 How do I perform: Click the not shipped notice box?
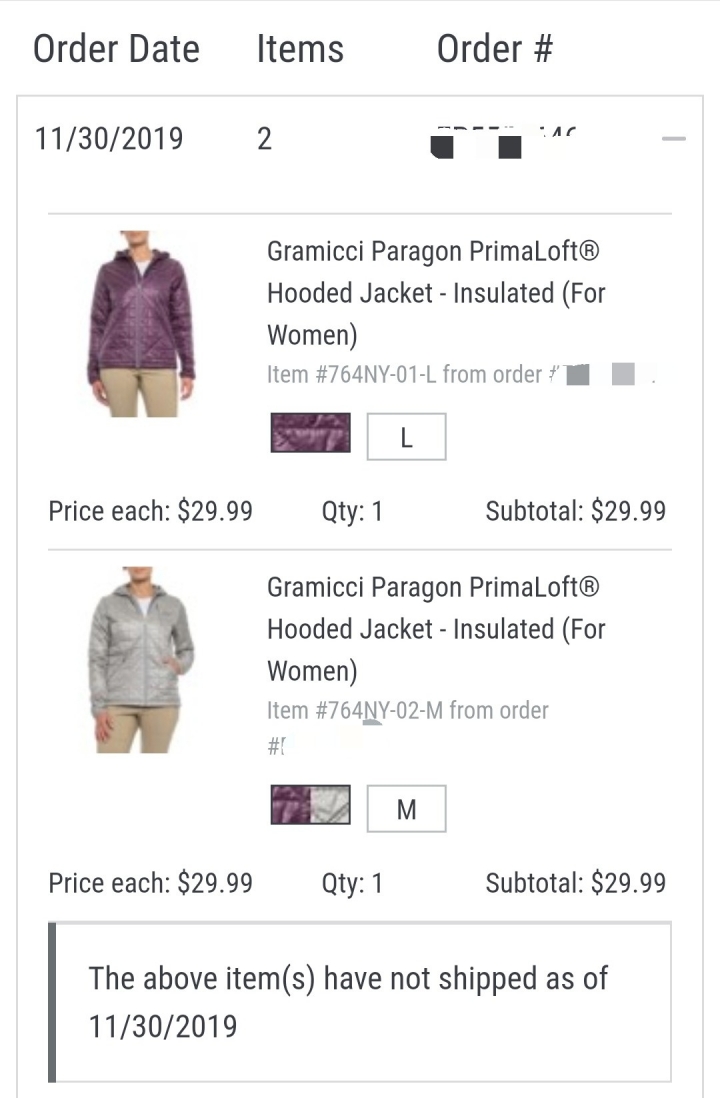pyautogui.click(x=359, y=1002)
